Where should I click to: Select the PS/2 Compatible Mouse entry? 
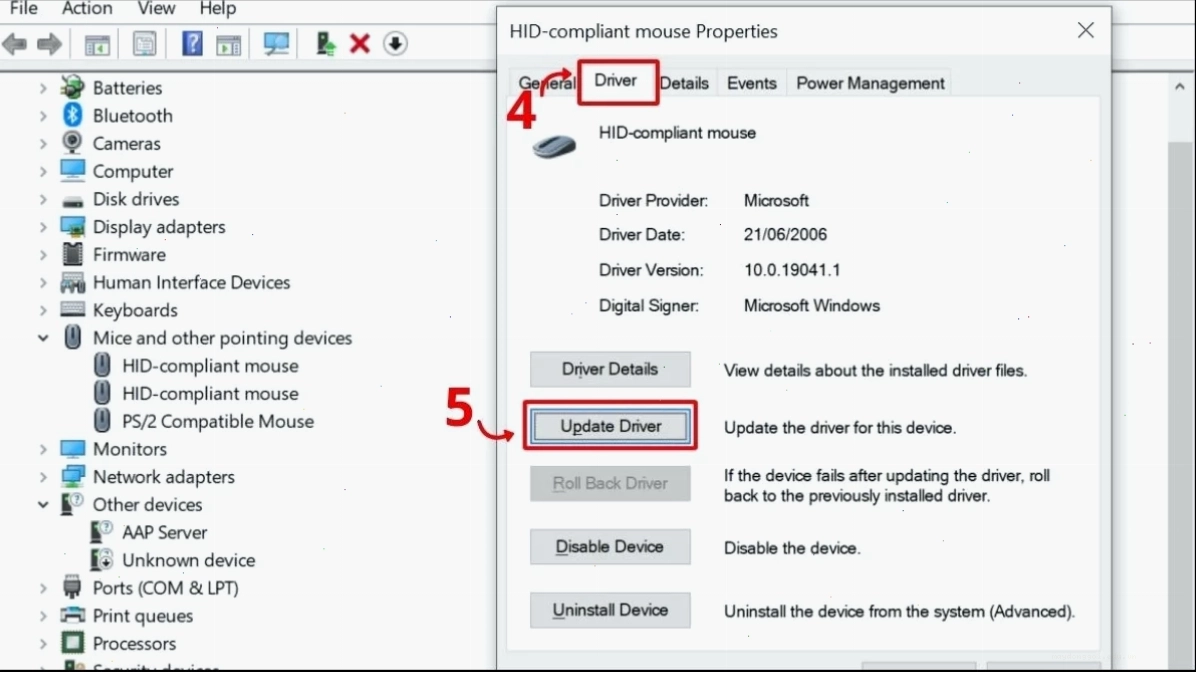pos(217,421)
